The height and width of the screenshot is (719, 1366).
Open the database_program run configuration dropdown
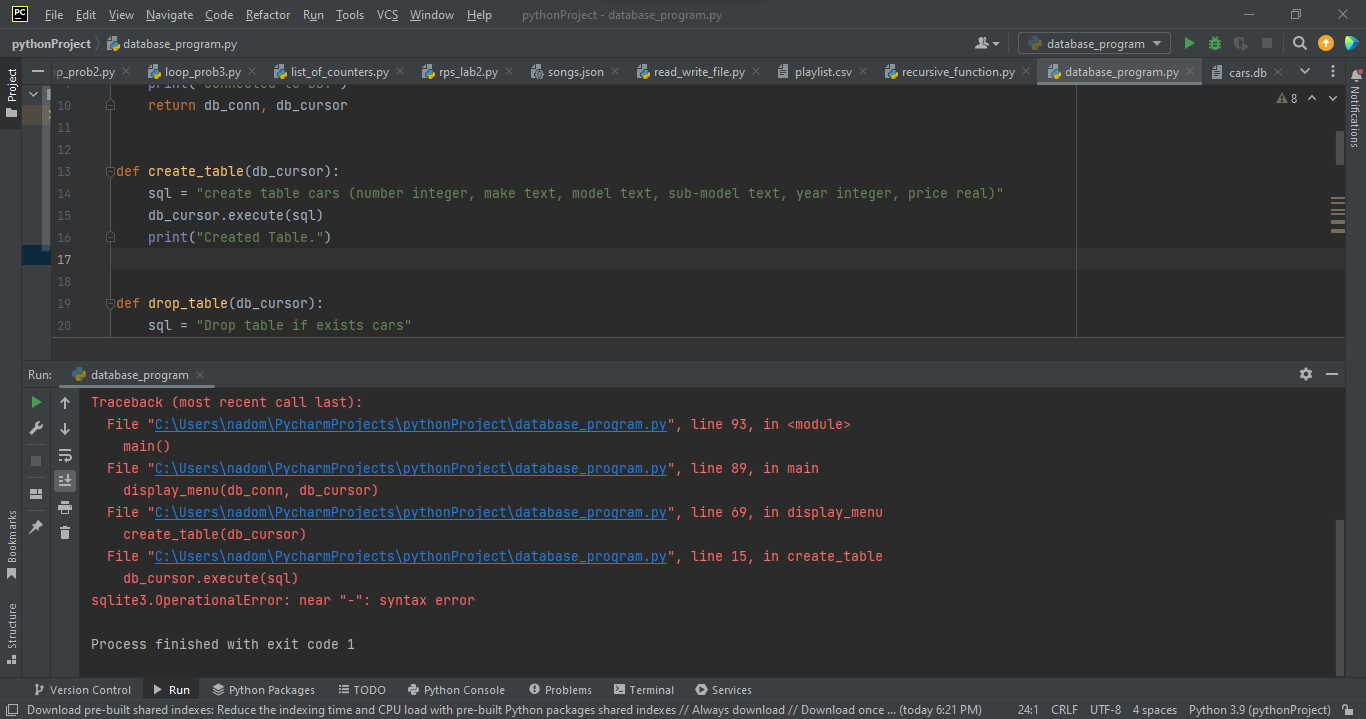(1094, 43)
